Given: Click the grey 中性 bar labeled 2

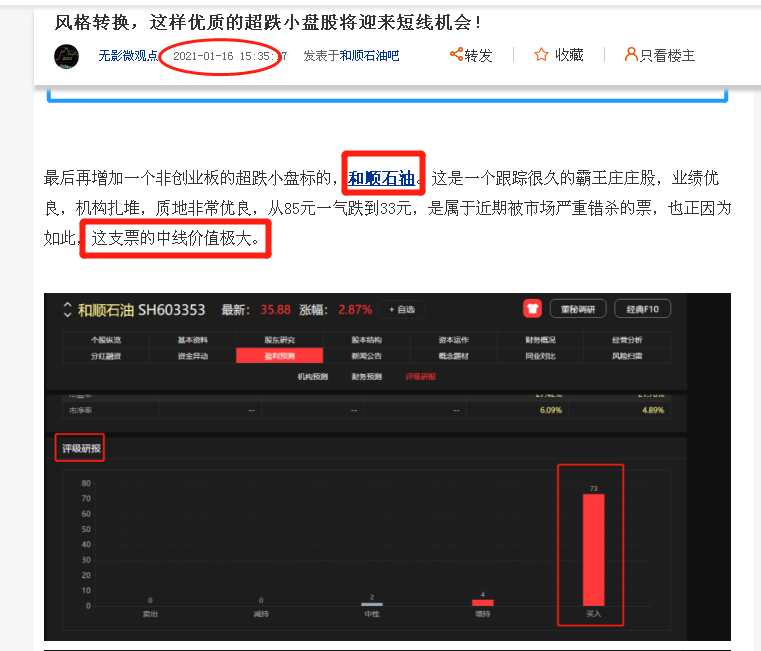Looking at the screenshot, I should (372, 604).
